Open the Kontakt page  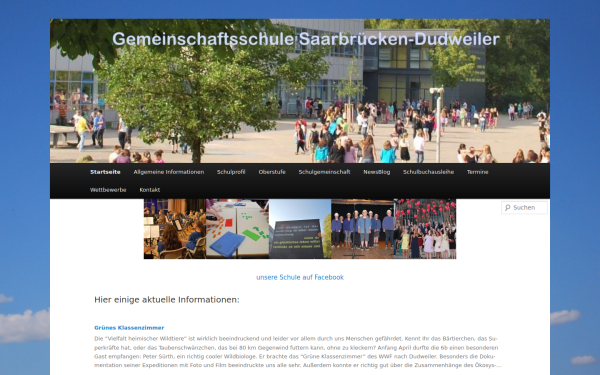coord(150,190)
